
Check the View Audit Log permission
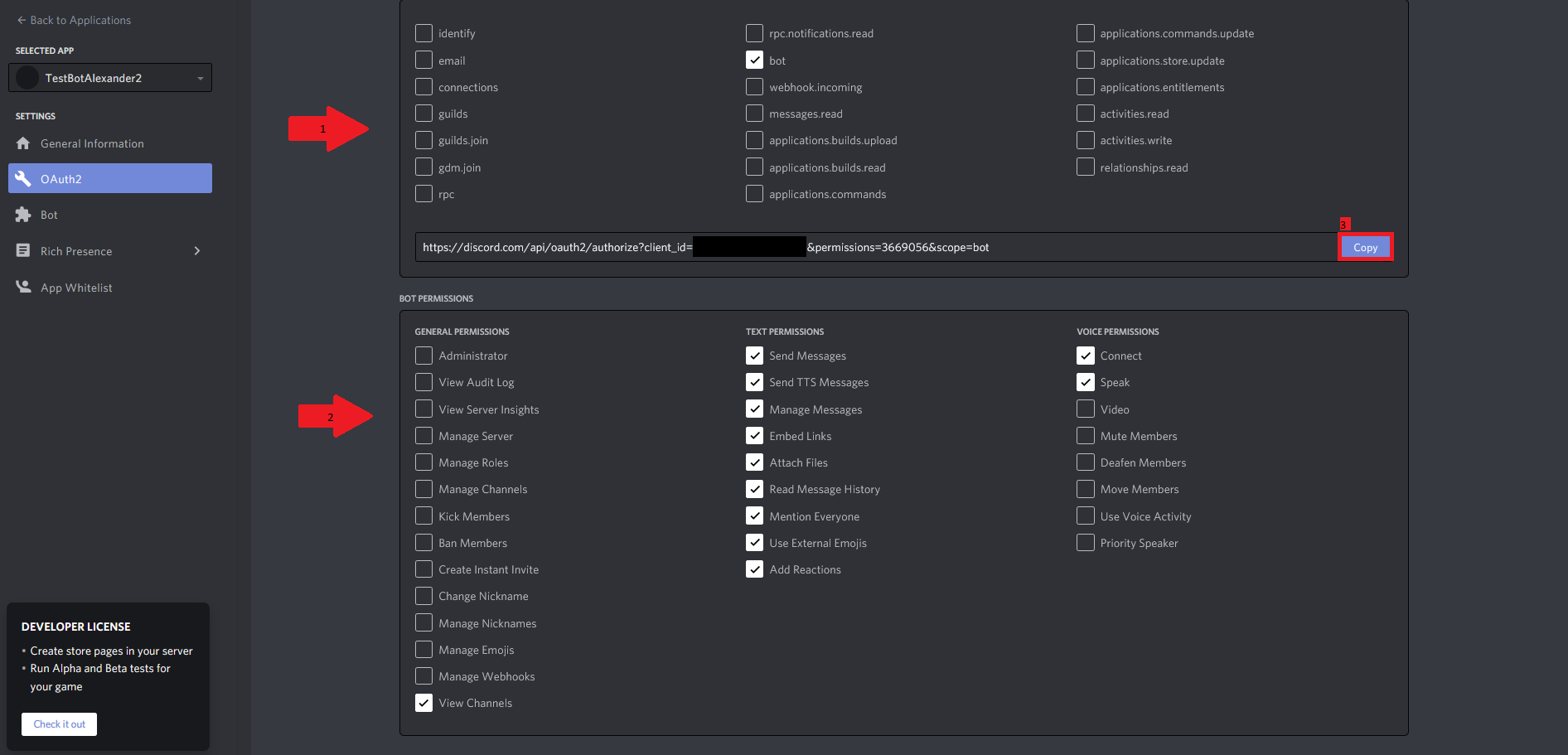coord(423,382)
